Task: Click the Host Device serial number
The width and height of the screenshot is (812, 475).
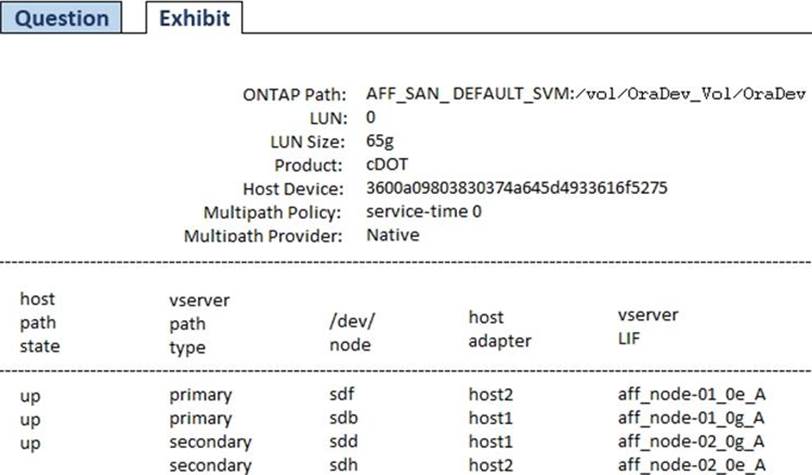Action: click(516, 188)
